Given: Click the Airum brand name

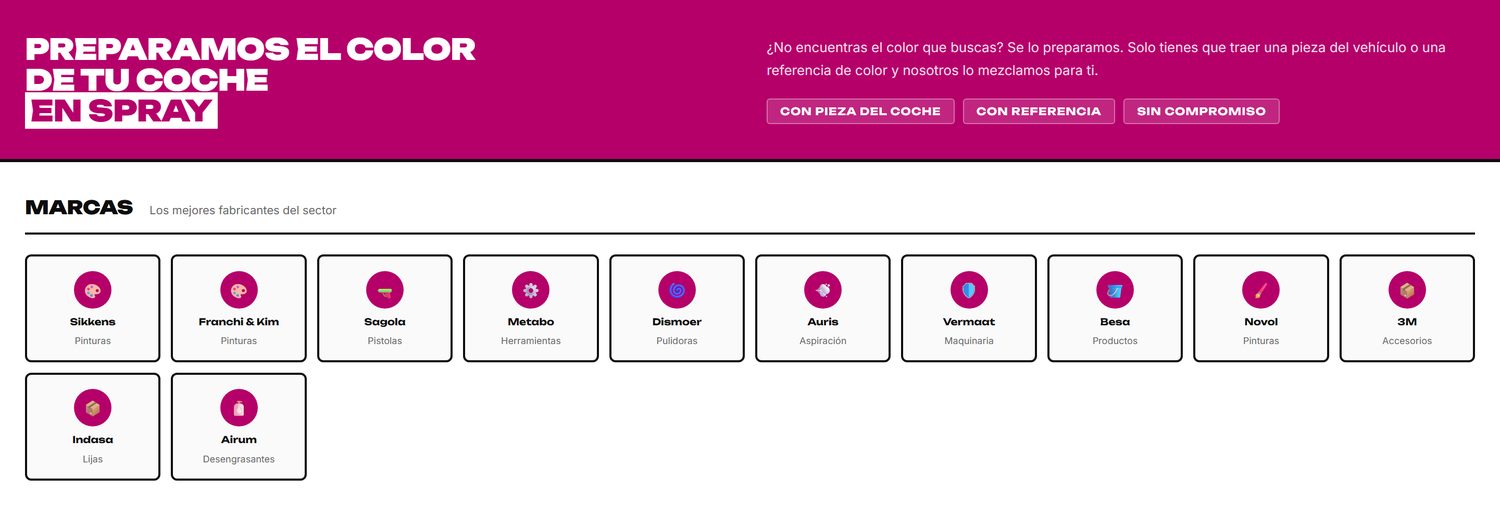Looking at the screenshot, I should pos(239,440).
